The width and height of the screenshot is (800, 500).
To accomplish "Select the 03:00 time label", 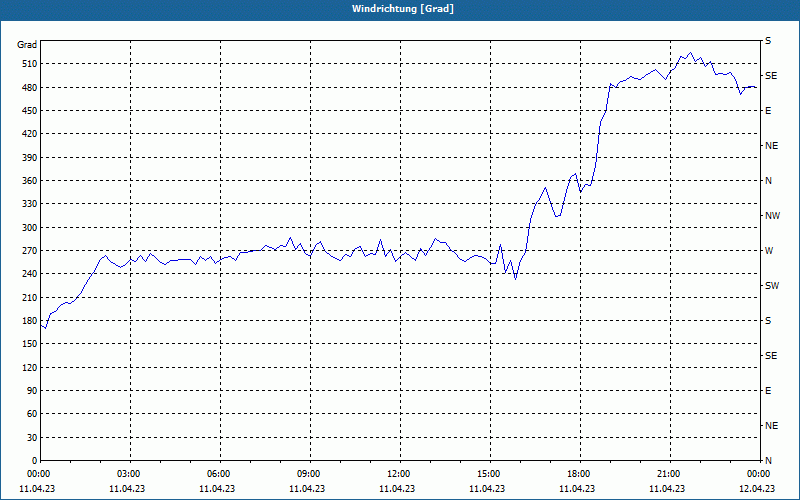I will tap(130, 474).
